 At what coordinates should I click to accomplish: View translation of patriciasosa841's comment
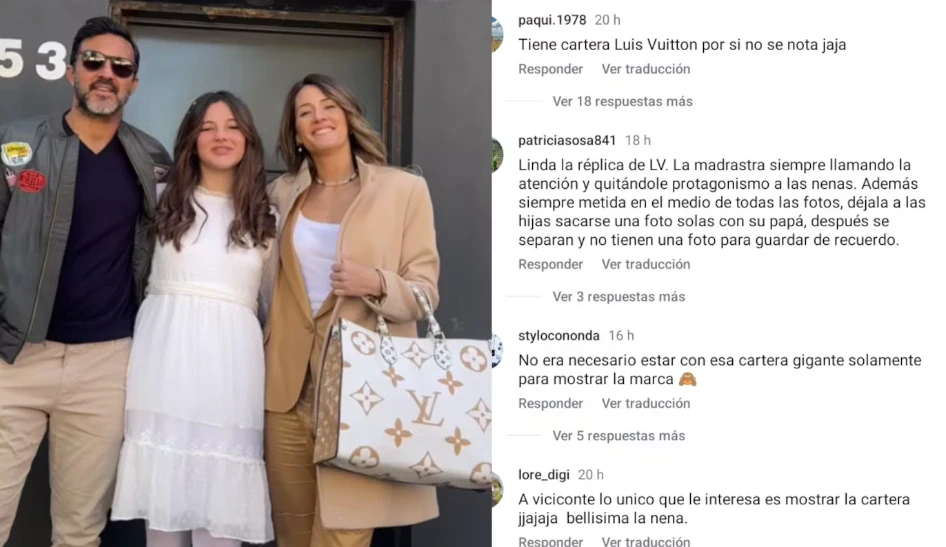point(646,264)
